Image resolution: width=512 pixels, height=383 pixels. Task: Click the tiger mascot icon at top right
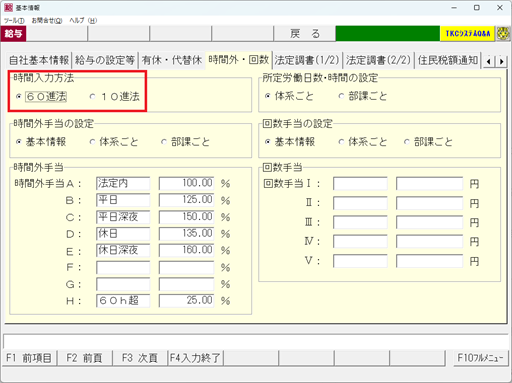click(x=503, y=34)
